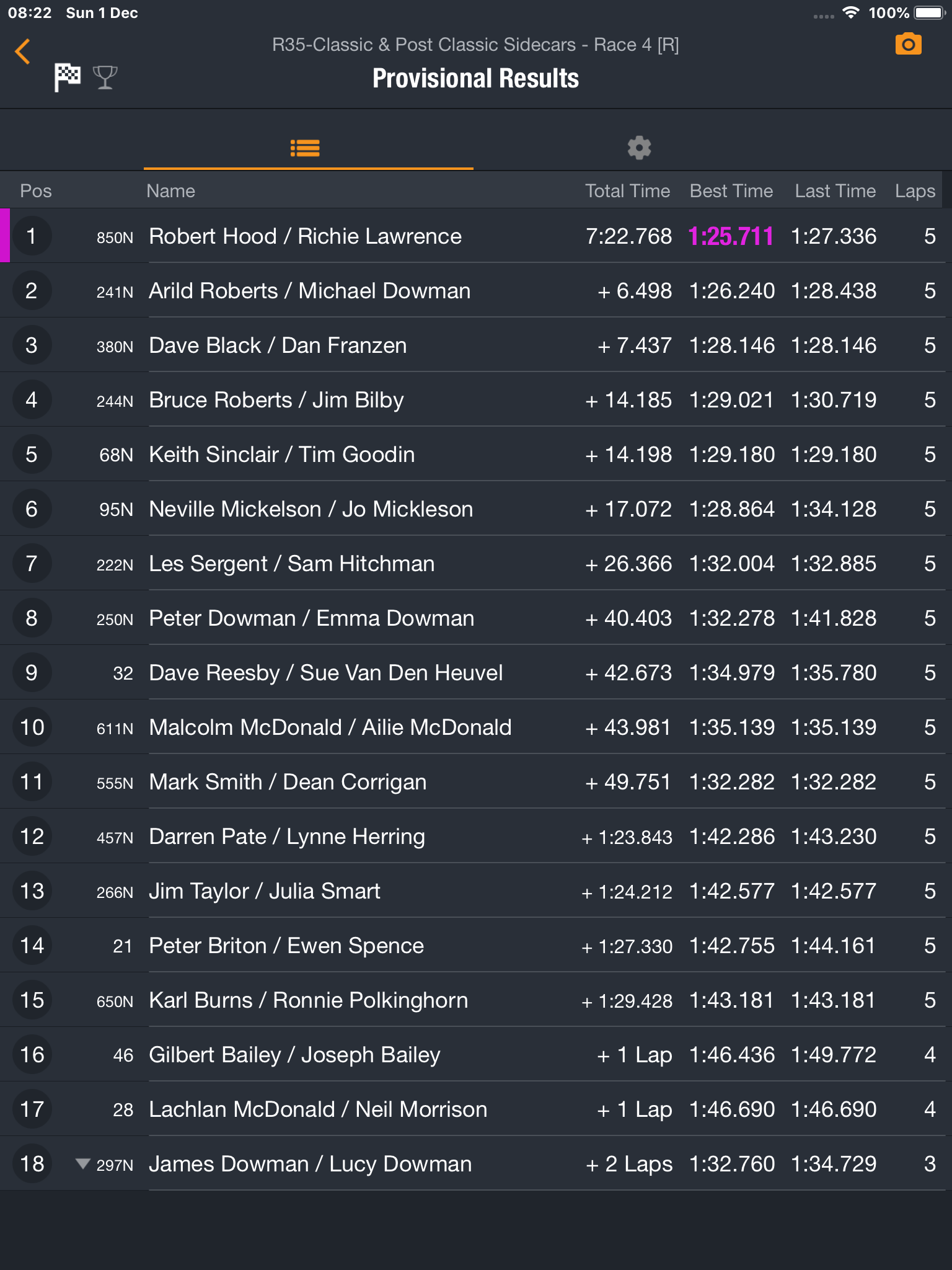
Task: Tap the orange back arrow
Action: (x=23, y=51)
